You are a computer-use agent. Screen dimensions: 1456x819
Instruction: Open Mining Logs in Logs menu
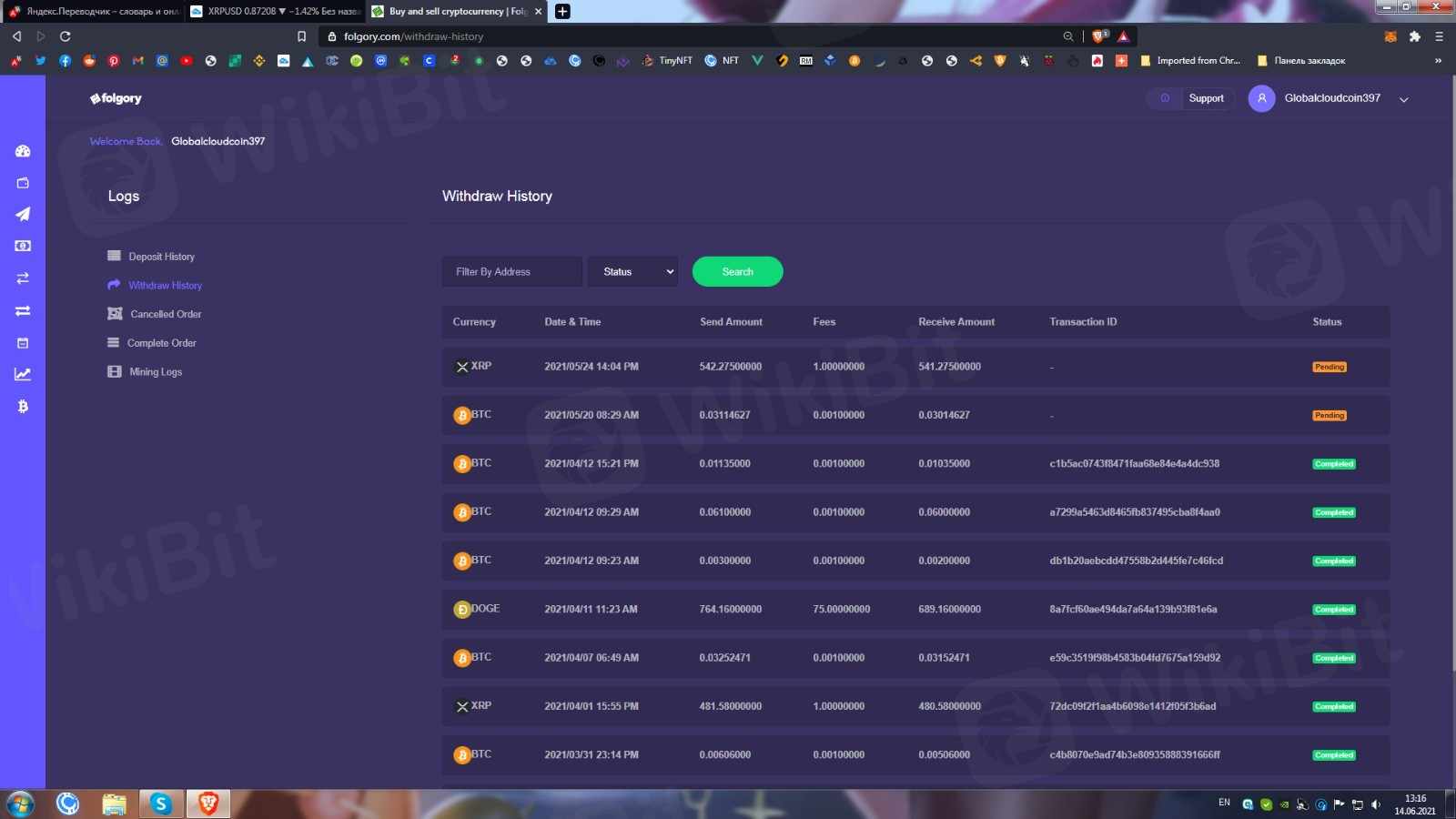point(156,372)
